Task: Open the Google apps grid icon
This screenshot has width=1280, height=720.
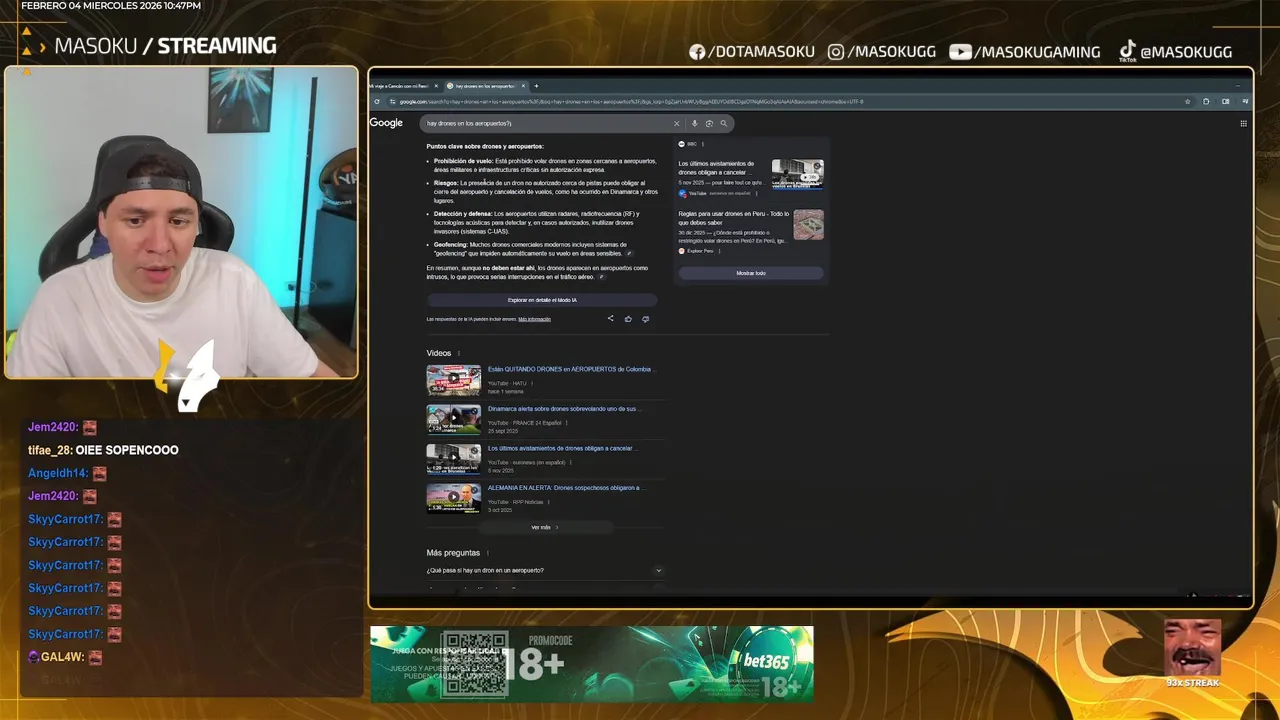Action: pos(1243,123)
